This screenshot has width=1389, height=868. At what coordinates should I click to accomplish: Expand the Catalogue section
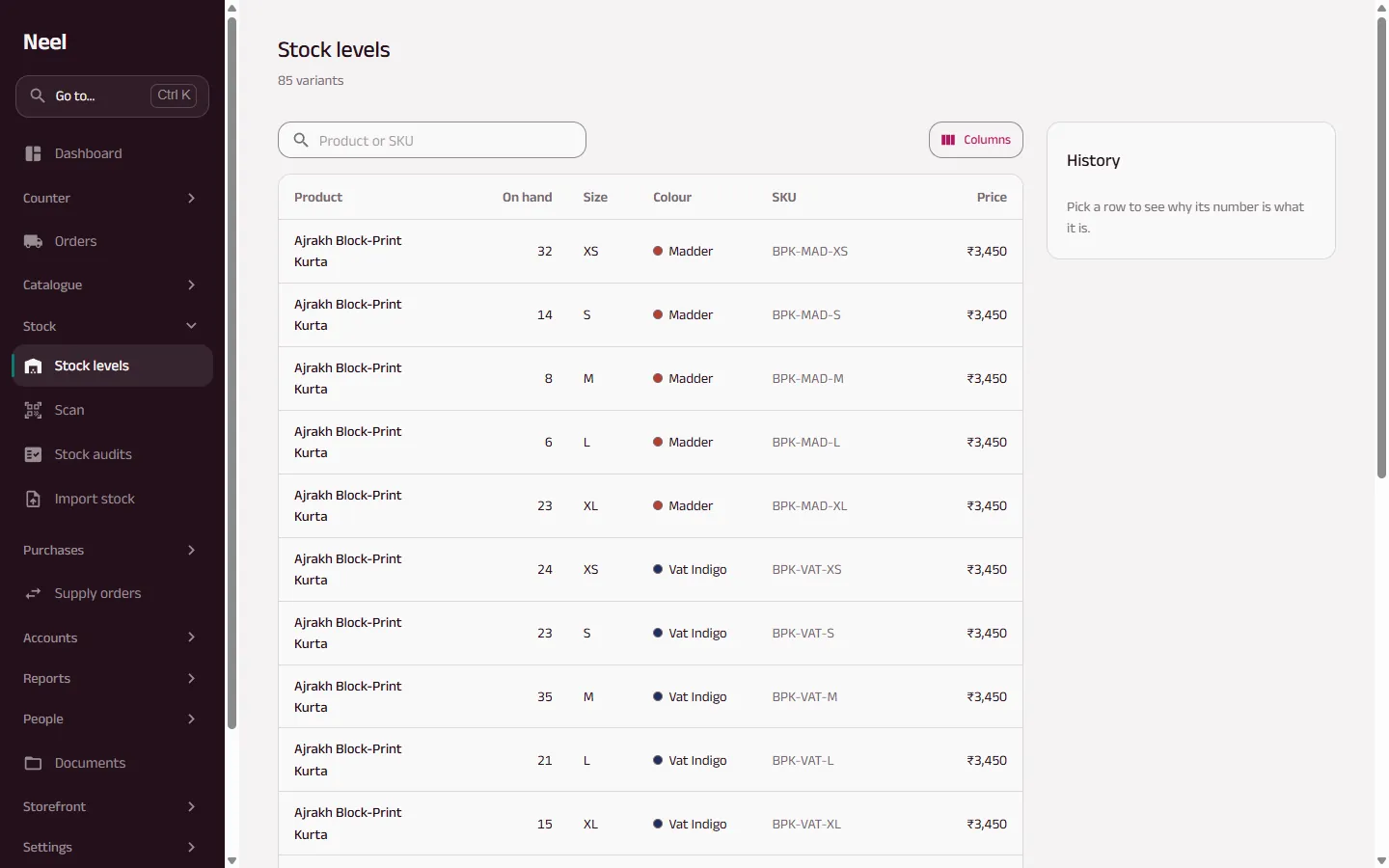(112, 285)
